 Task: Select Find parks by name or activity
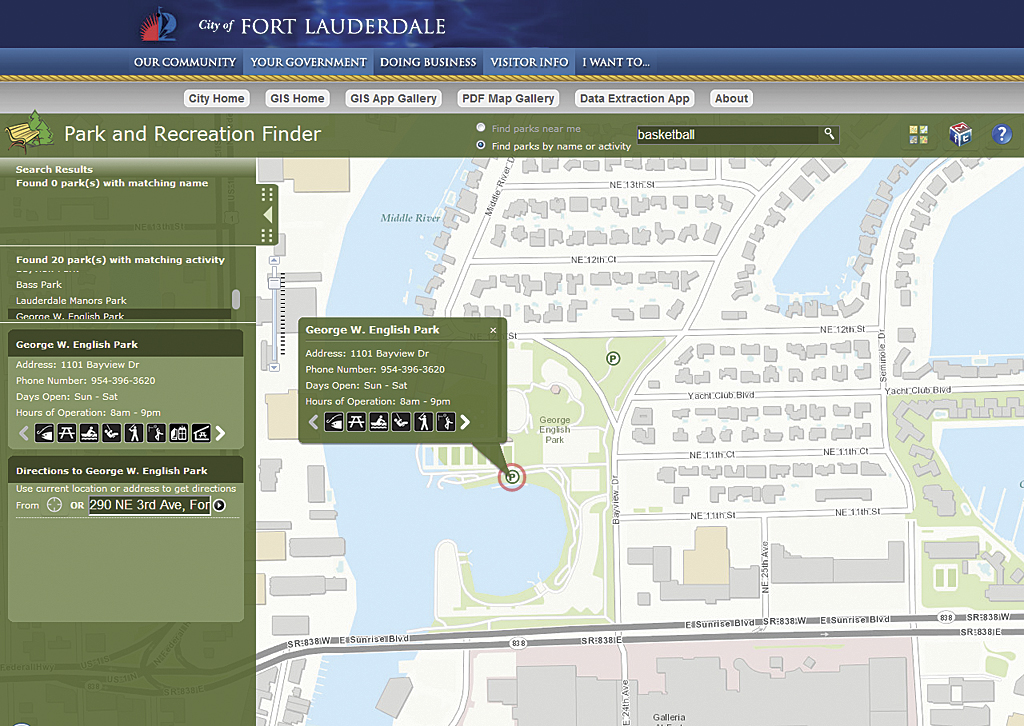point(481,145)
